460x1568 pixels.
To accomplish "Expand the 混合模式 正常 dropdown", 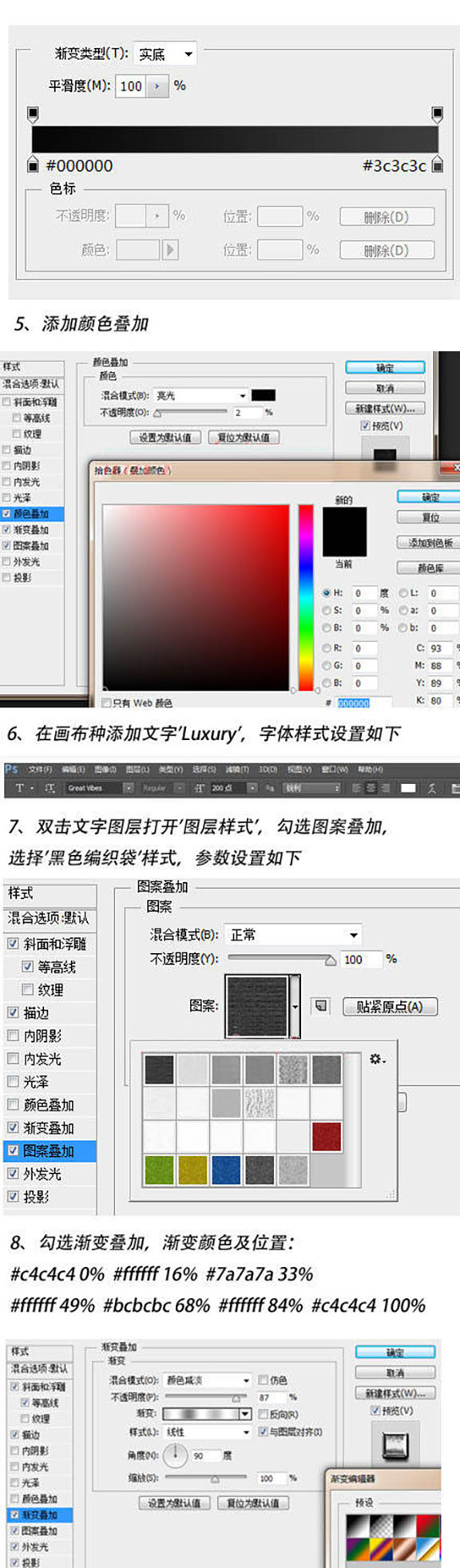I will click(293, 934).
